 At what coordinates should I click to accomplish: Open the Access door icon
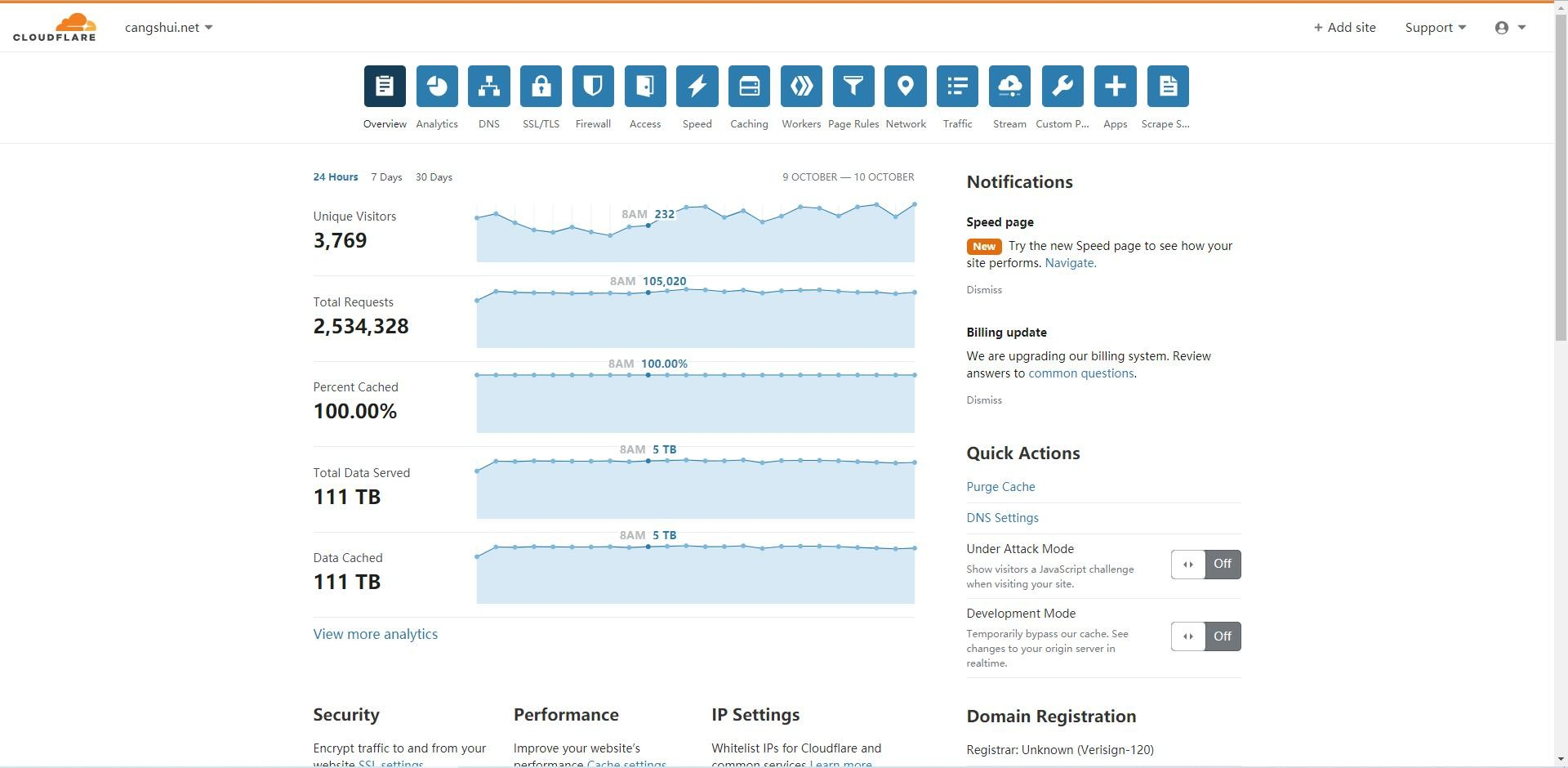(645, 86)
